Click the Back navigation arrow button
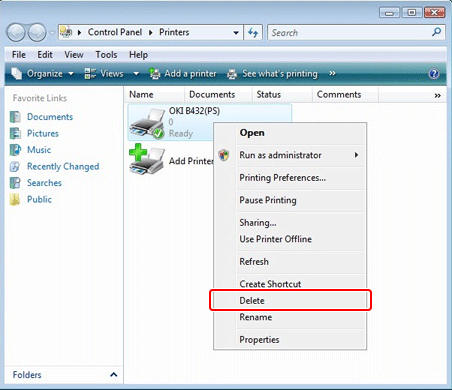This screenshot has width=452, height=390. (16, 33)
